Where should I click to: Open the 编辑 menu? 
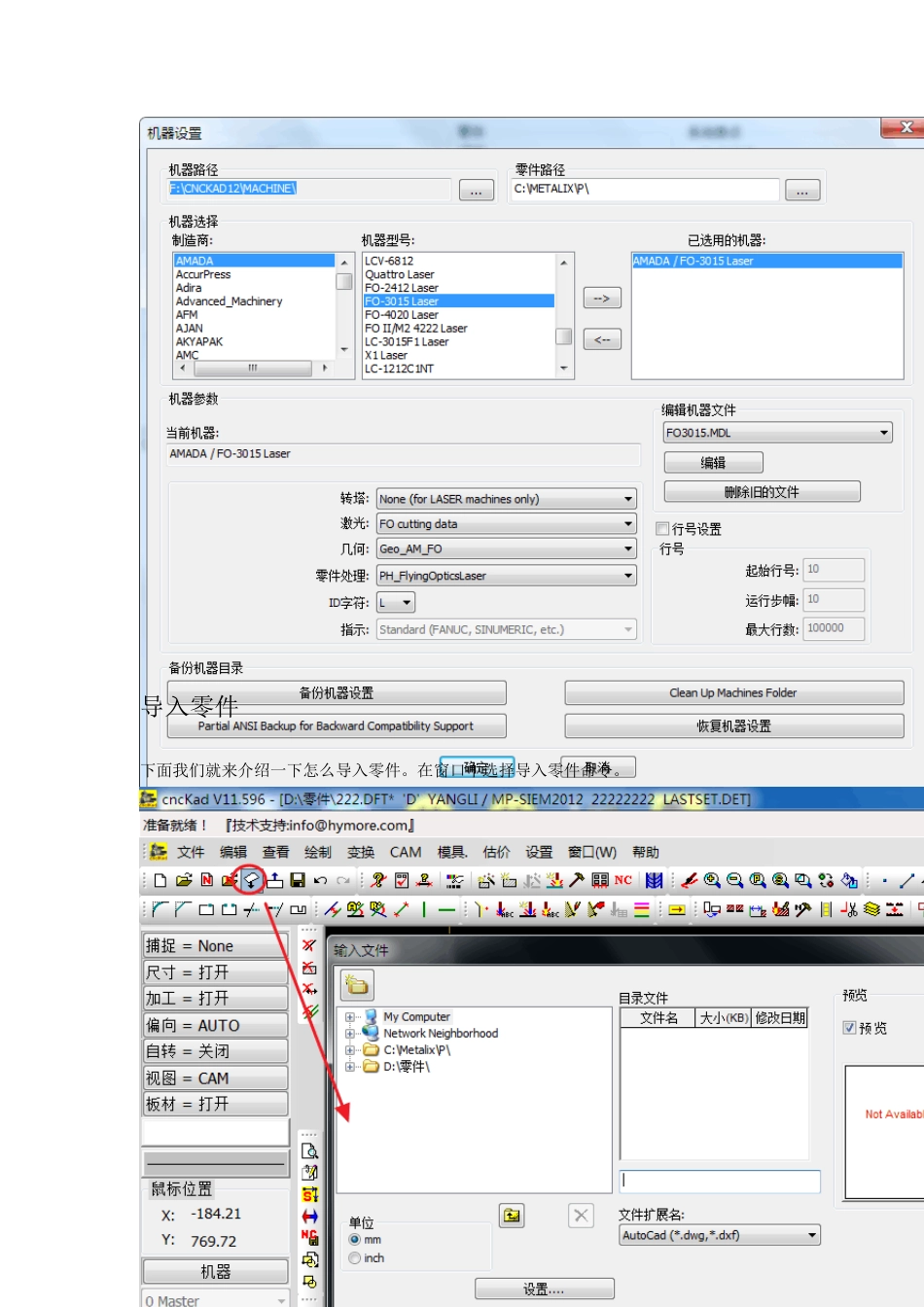(233, 852)
